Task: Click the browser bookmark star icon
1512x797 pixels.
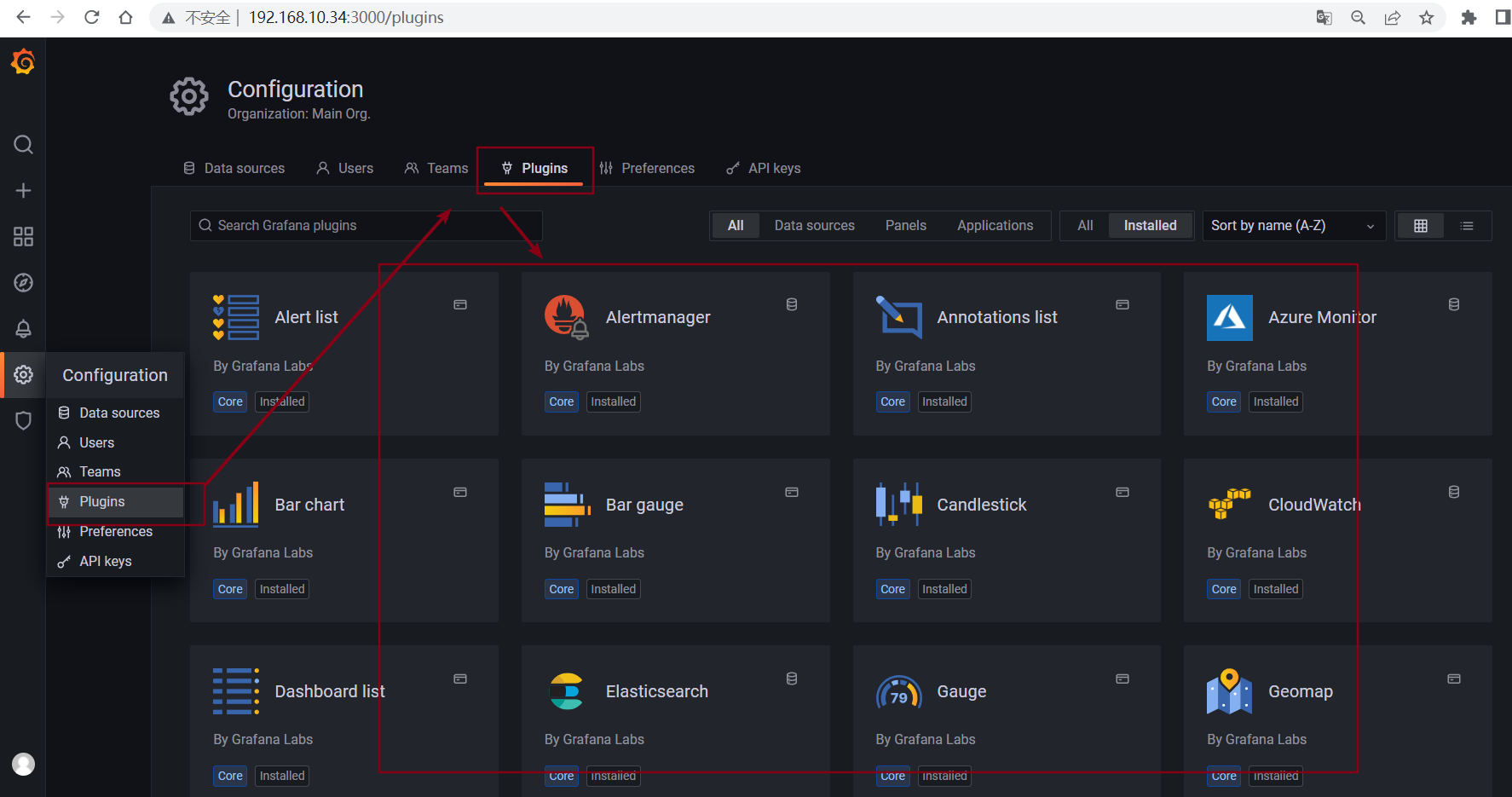Action: [1427, 17]
